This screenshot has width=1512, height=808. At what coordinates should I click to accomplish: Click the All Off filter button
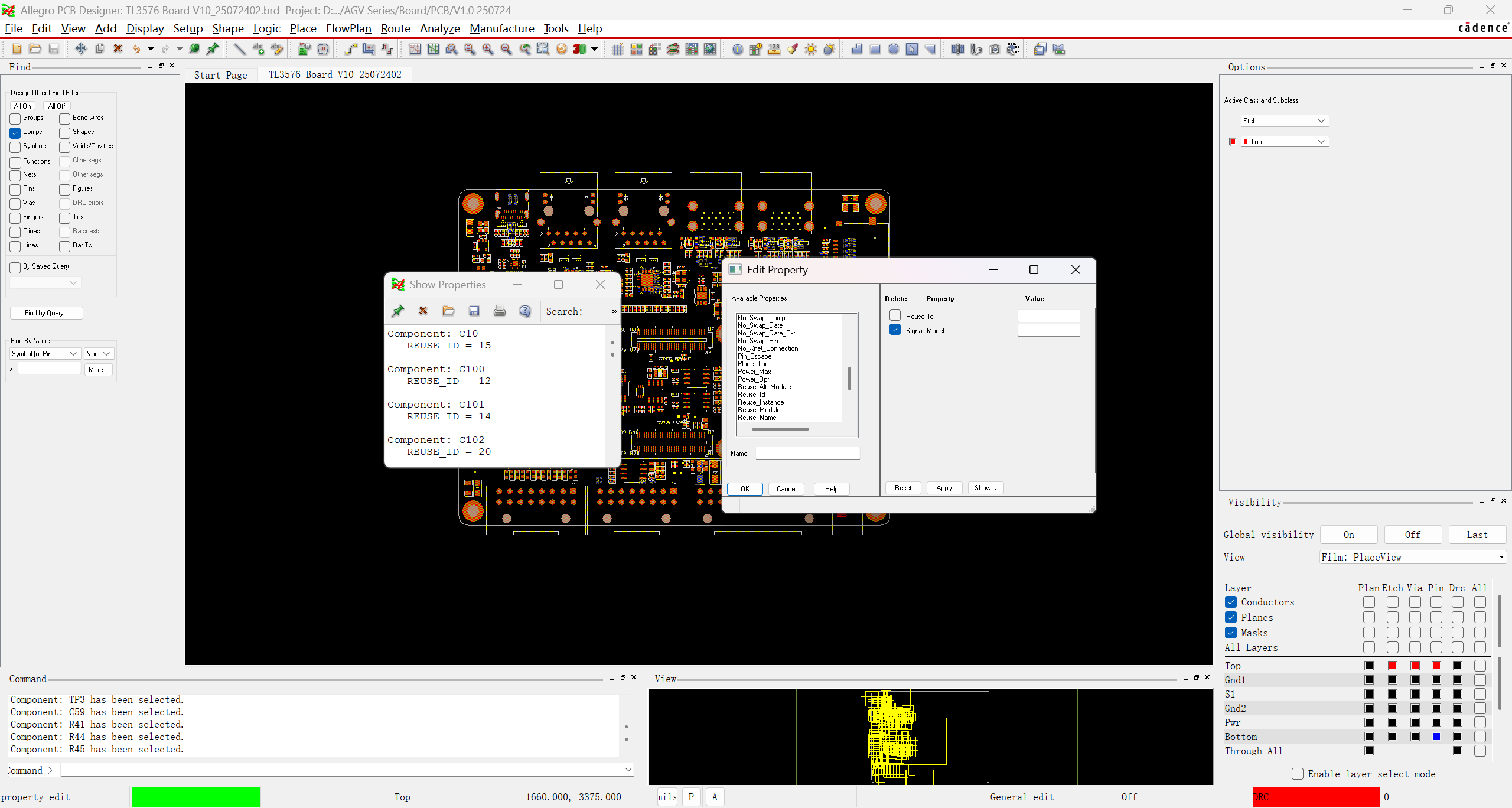pyautogui.click(x=56, y=106)
